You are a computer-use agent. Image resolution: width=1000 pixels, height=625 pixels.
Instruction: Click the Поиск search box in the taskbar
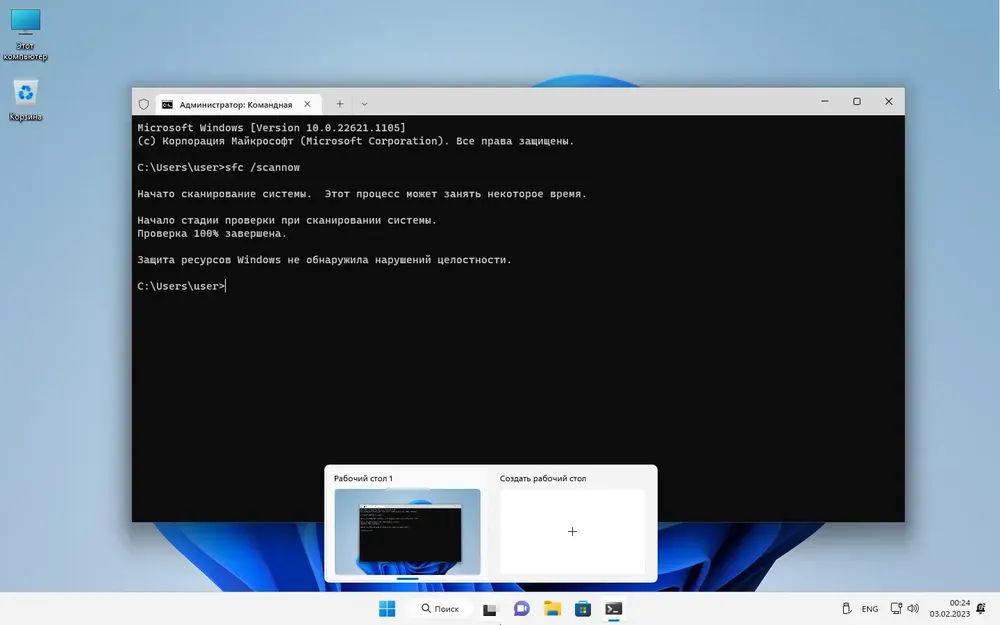coord(441,608)
